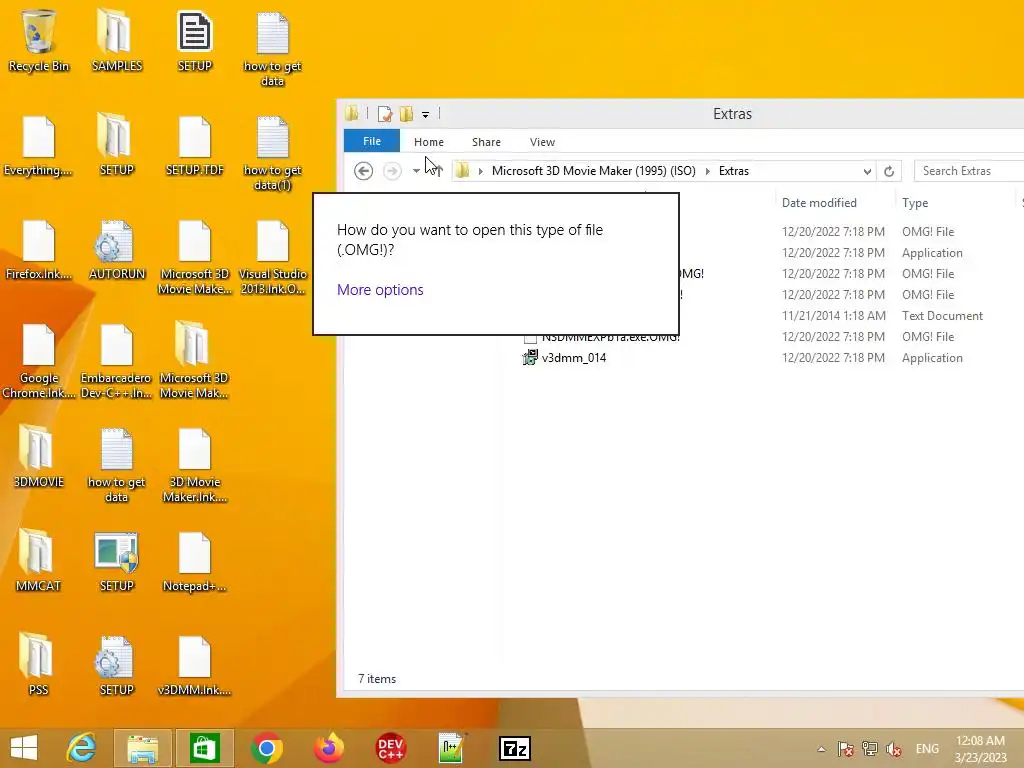Select the 3D Movie Maker.lnk desktop file
This screenshot has height=768, width=1024.
pyautogui.click(x=195, y=464)
